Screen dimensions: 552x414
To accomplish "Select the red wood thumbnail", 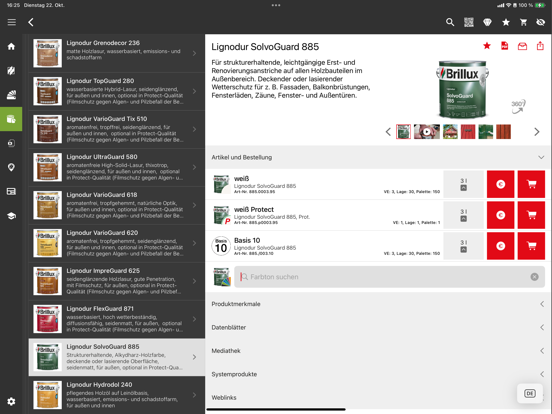I will click(x=468, y=132).
